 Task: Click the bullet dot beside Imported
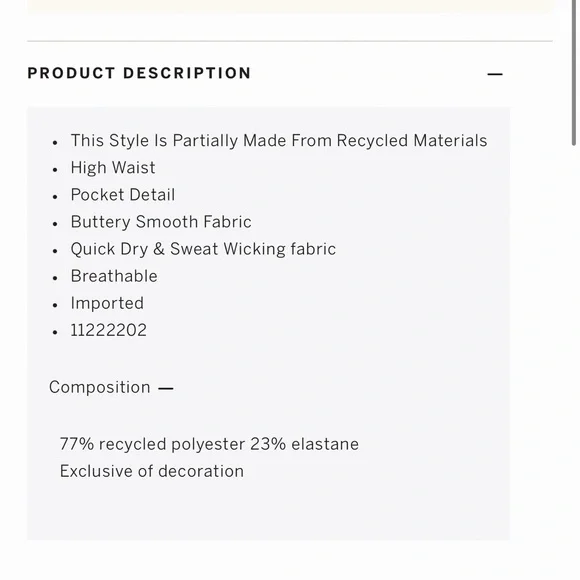point(55,305)
